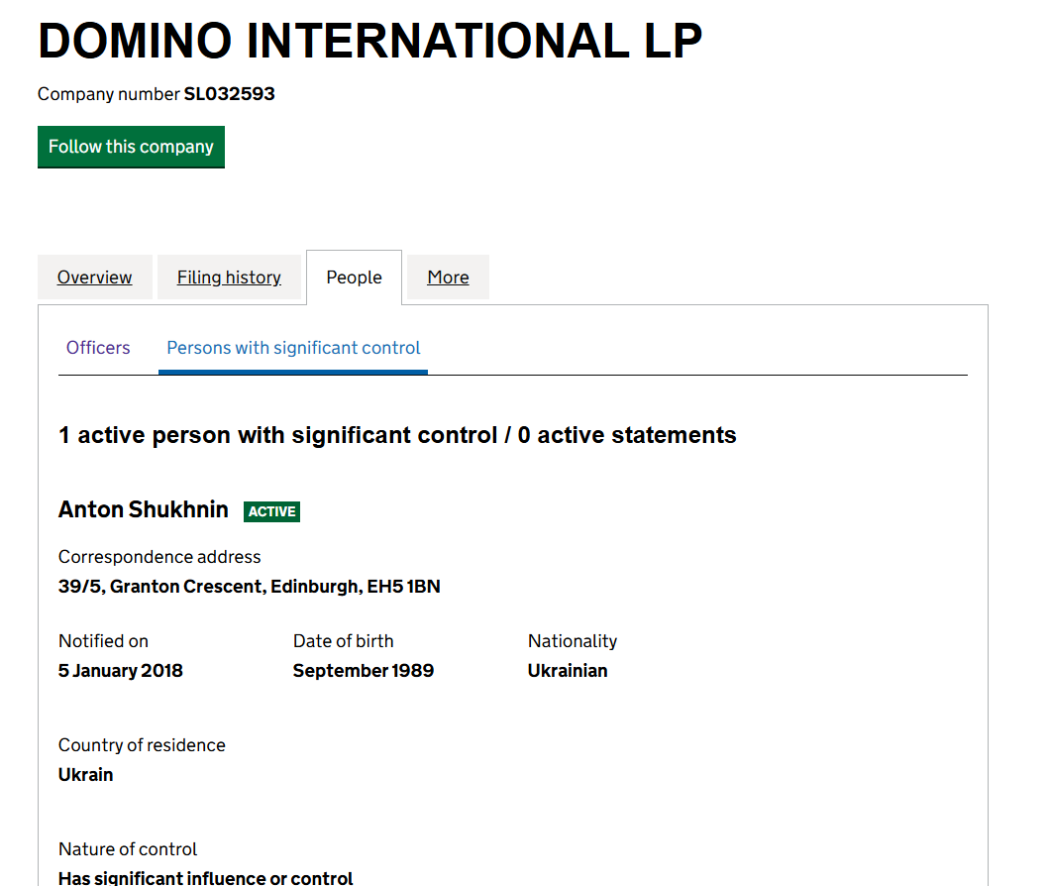
Task: Click the Follow this company button
Action: coord(131,147)
